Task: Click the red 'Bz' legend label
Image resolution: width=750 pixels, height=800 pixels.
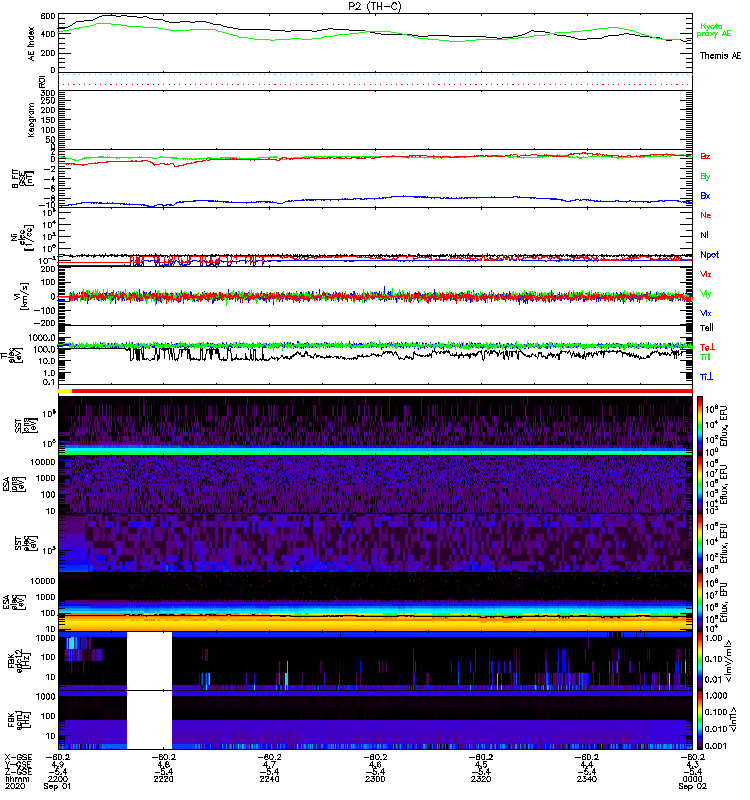Action: click(x=705, y=156)
